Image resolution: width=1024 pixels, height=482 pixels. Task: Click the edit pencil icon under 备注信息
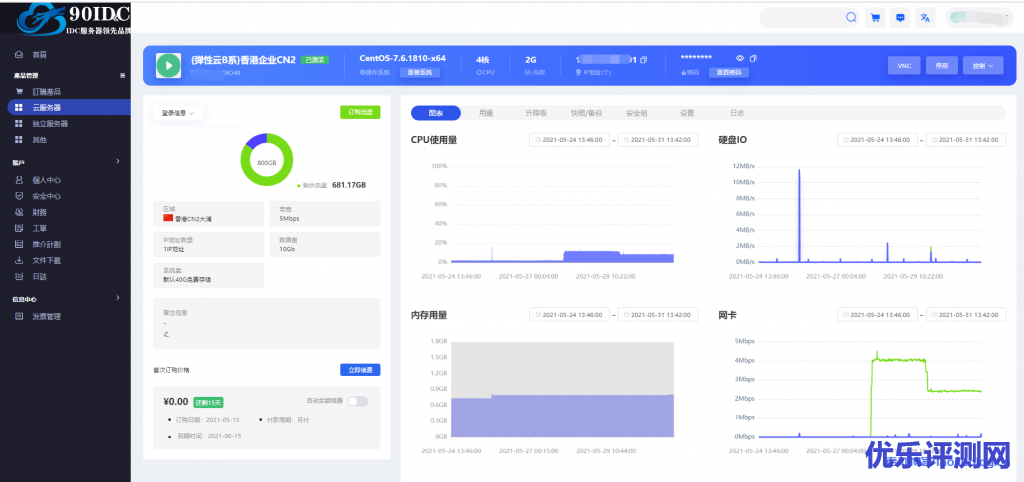tap(165, 333)
